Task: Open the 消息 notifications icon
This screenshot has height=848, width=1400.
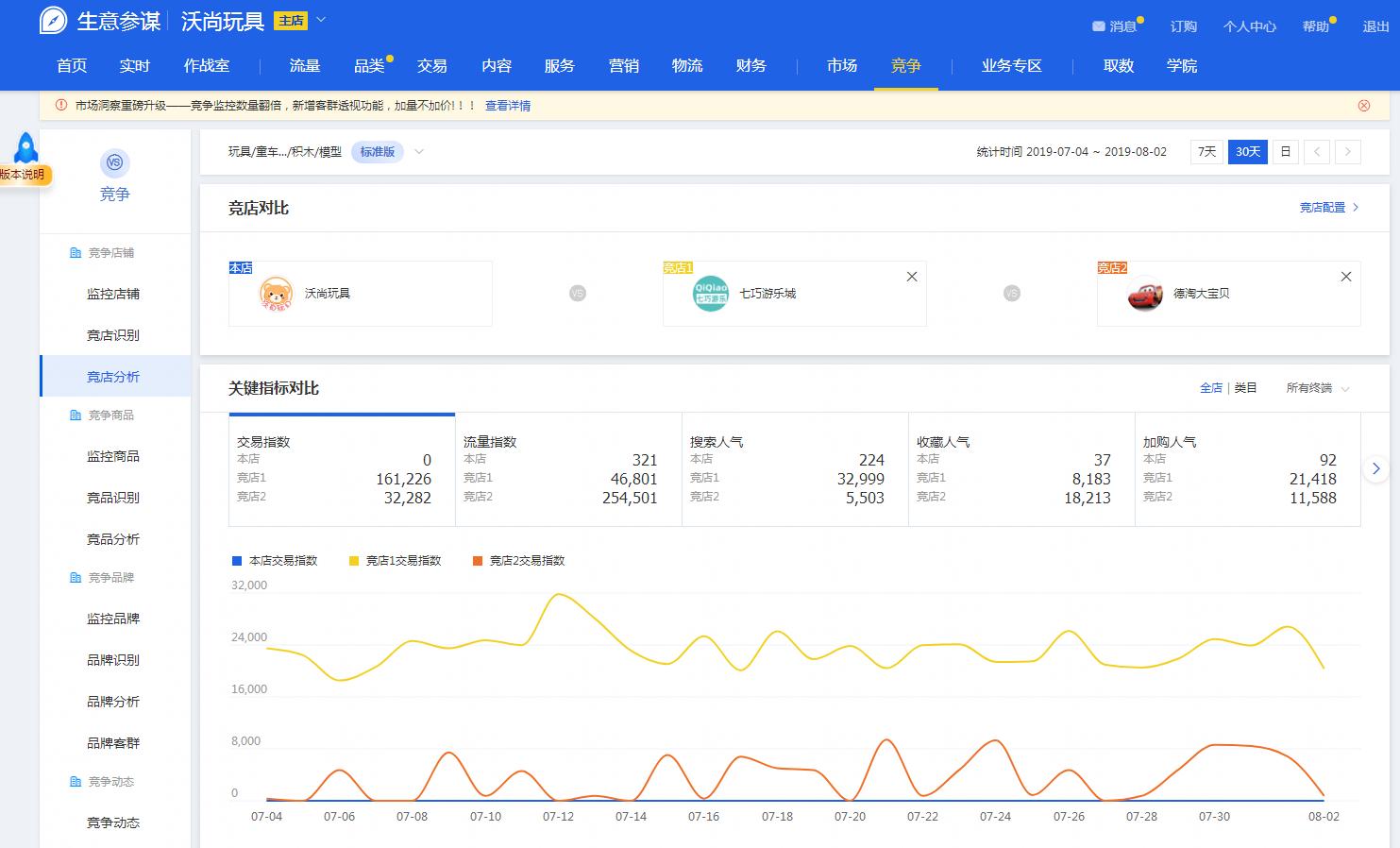Action: pos(1097,27)
